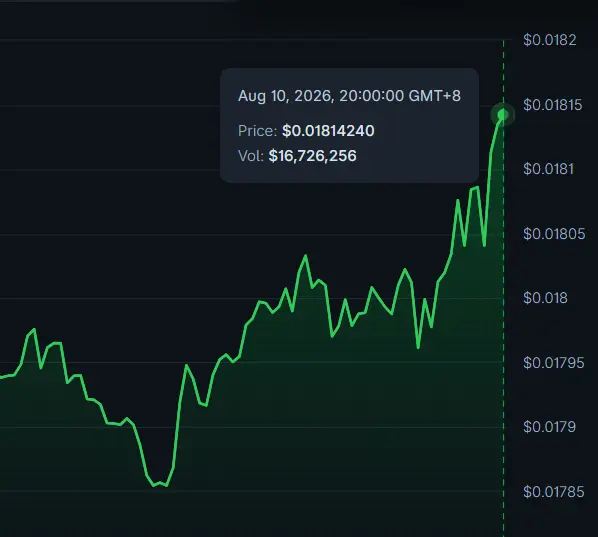Viewport: 598px width, 537px height.
Task: Click the tooltip price value $0.01814240
Action: coord(328,131)
